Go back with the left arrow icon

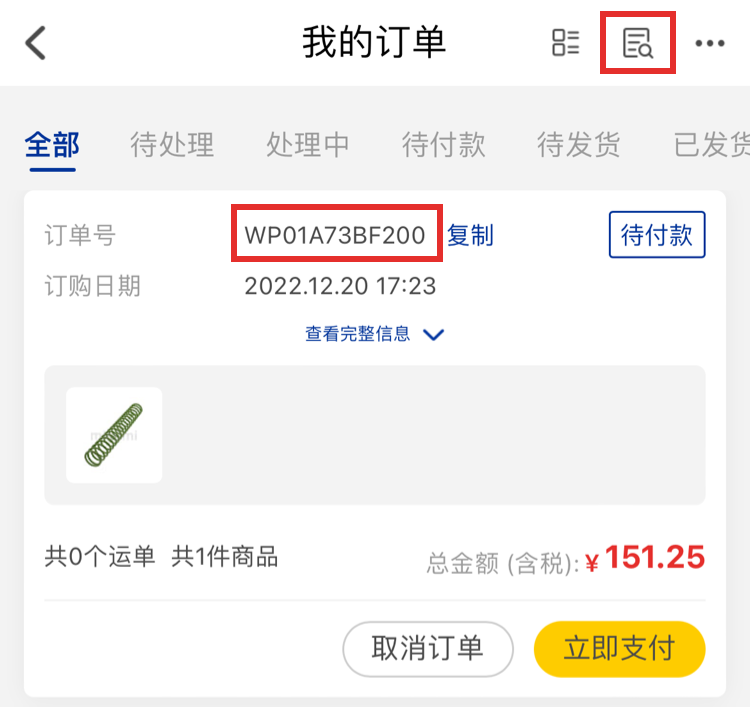35,43
